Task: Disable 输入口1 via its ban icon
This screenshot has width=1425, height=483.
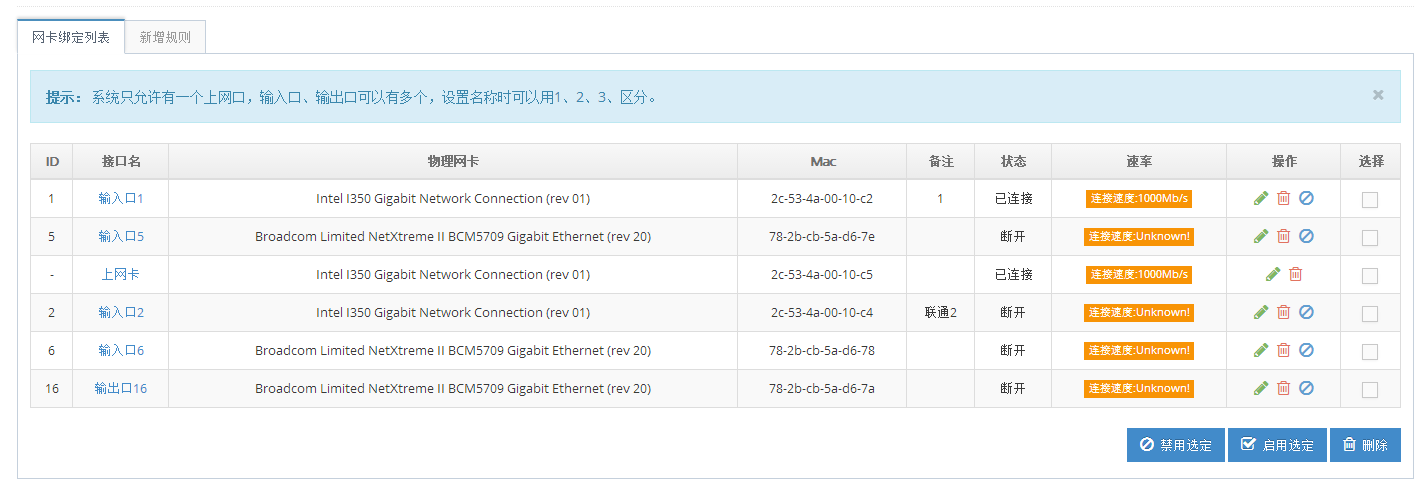Action: click(1306, 198)
